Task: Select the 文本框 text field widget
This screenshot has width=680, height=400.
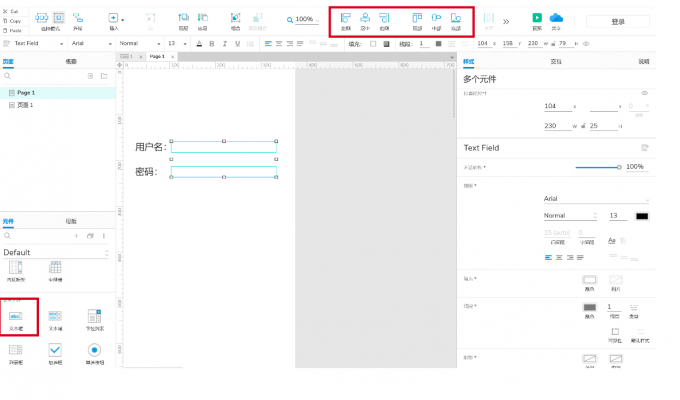Action: point(16,319)
